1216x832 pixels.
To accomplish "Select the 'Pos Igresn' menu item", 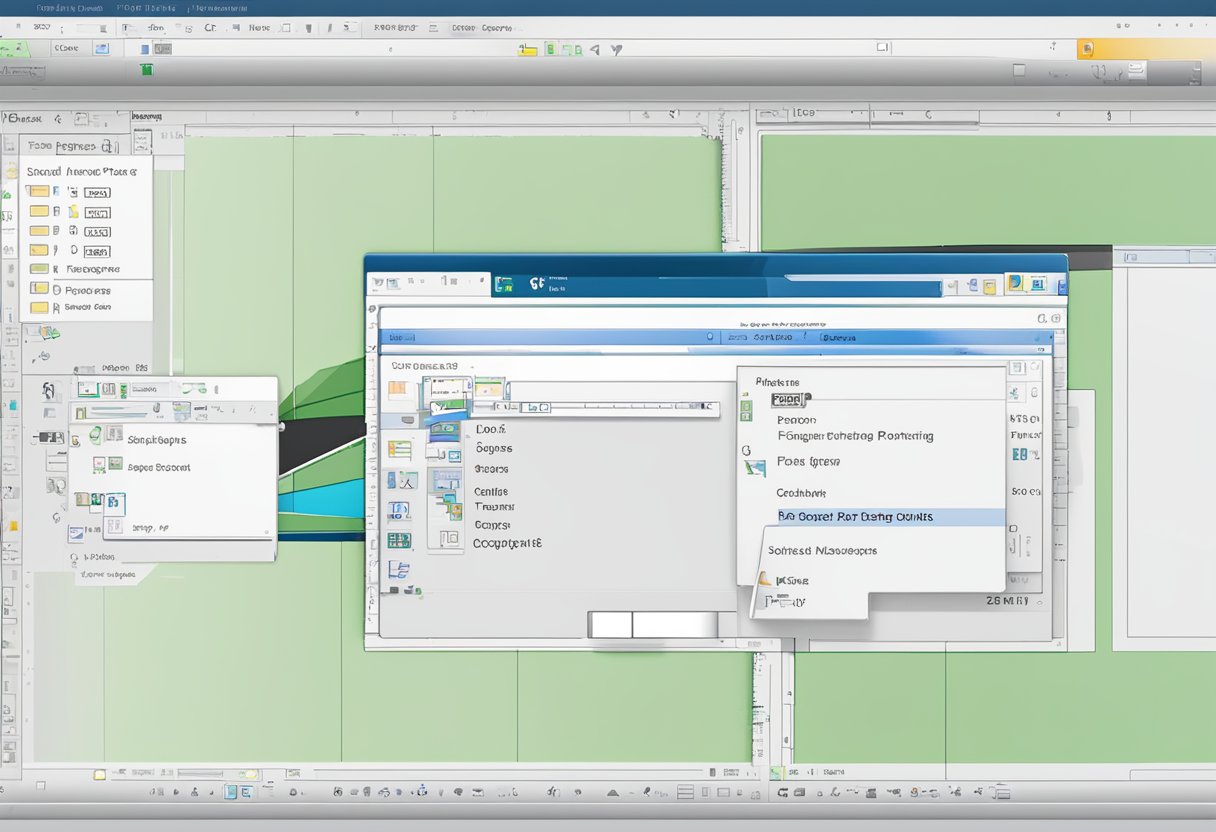I will (808, 462).
